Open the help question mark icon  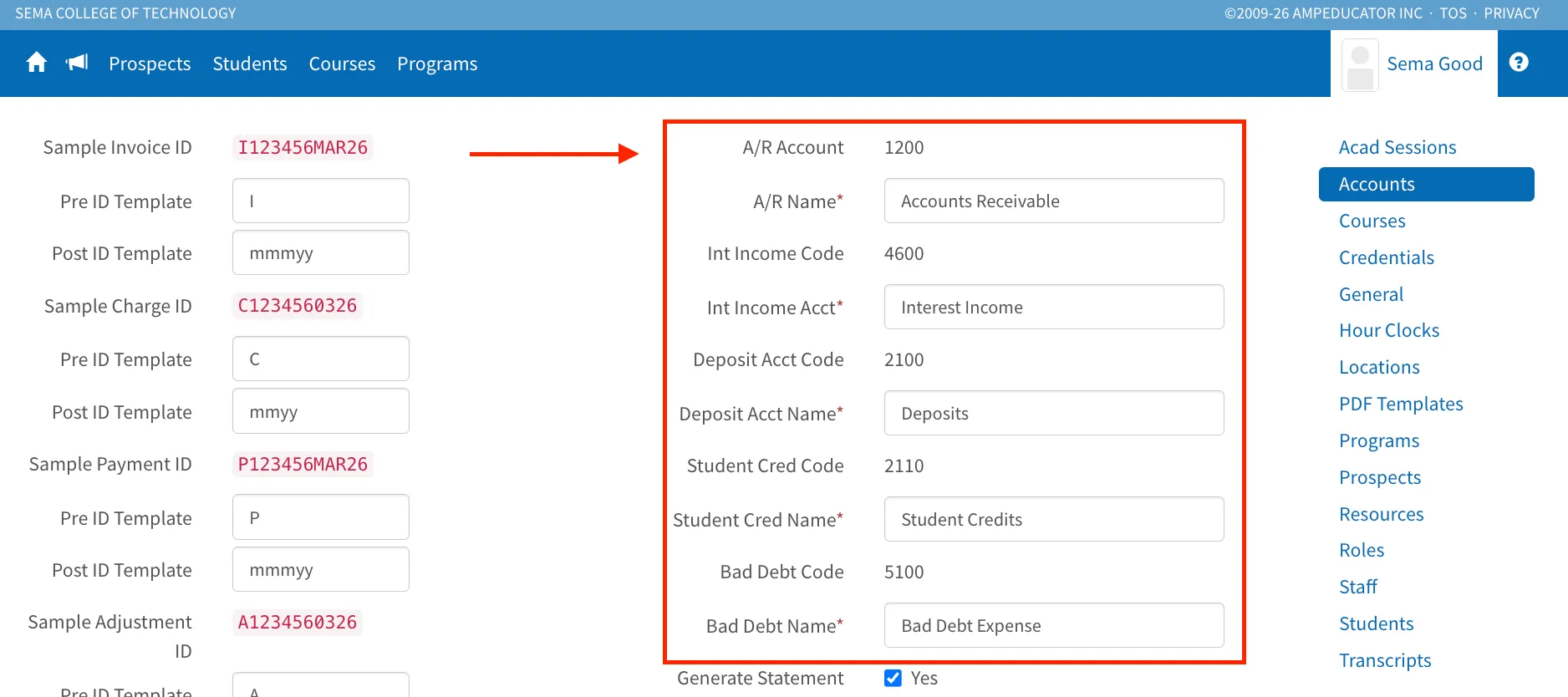[1519, 63]
